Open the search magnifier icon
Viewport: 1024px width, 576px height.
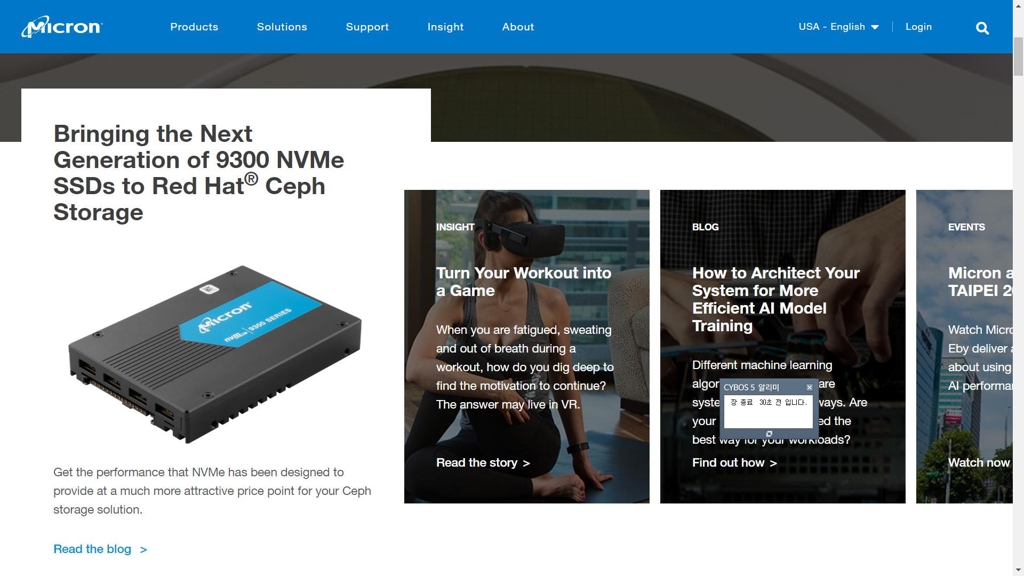coord(982,28)
